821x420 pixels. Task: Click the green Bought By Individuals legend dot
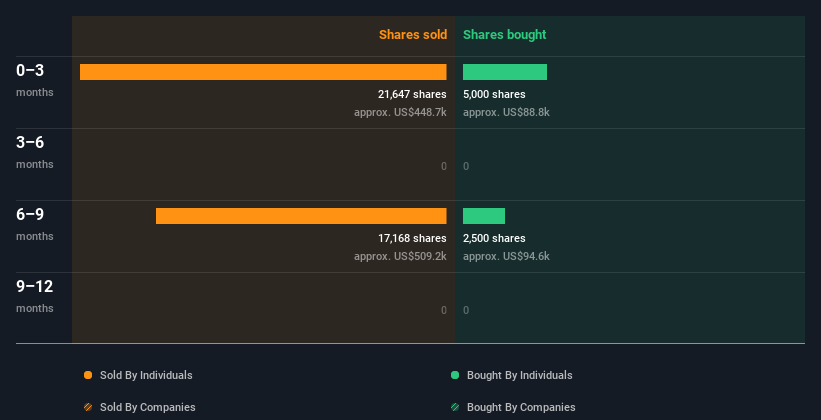(x=455, y=375)
